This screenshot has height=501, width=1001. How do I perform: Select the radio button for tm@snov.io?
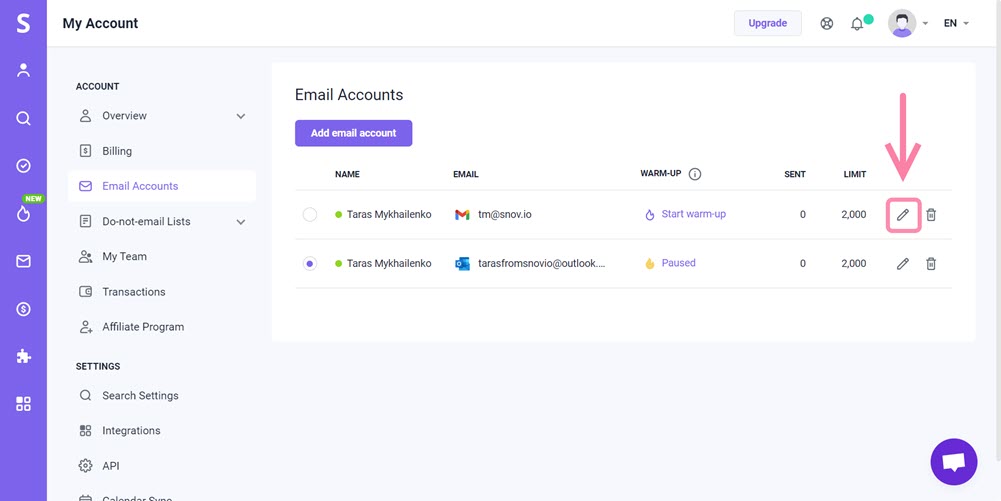[x=310, y=214]
